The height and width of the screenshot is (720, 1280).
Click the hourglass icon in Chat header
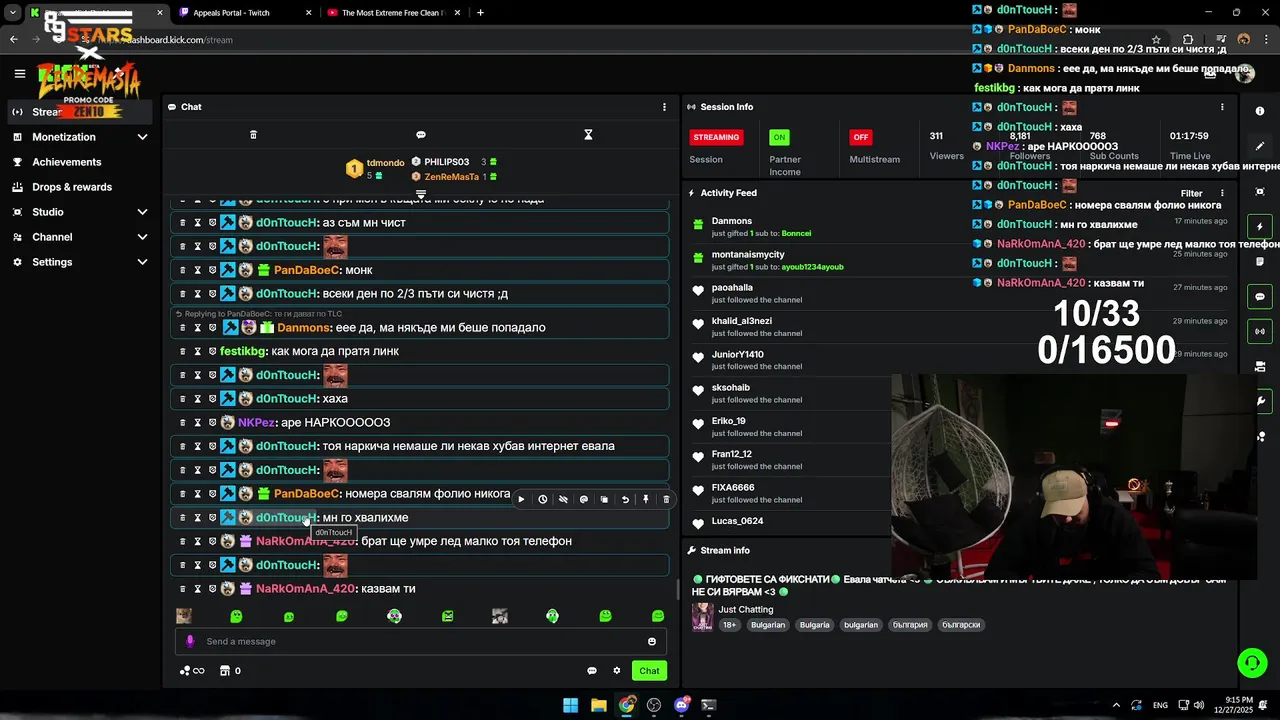(x=588, y=134)
